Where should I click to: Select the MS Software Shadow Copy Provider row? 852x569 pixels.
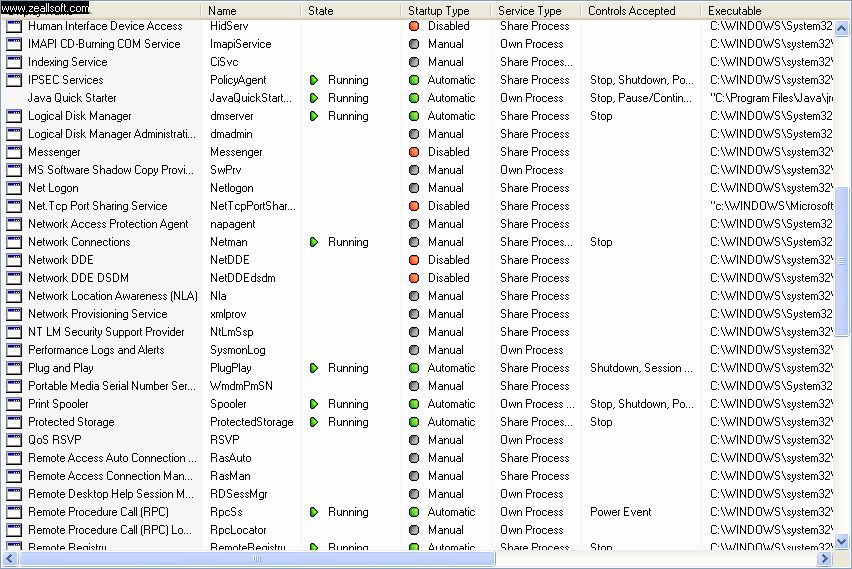tap(417, 170)
